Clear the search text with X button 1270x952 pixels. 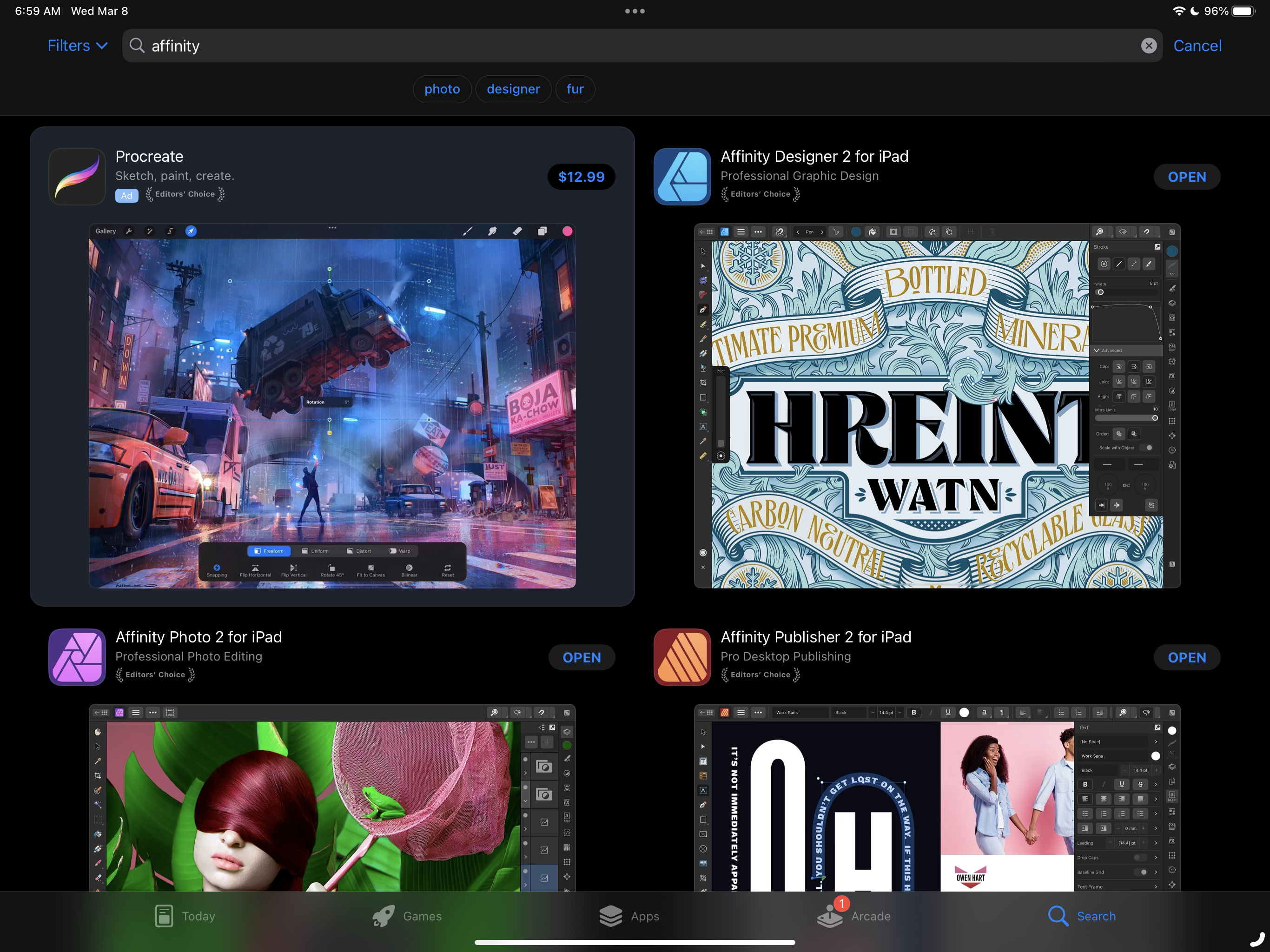tap(1148, 46)
